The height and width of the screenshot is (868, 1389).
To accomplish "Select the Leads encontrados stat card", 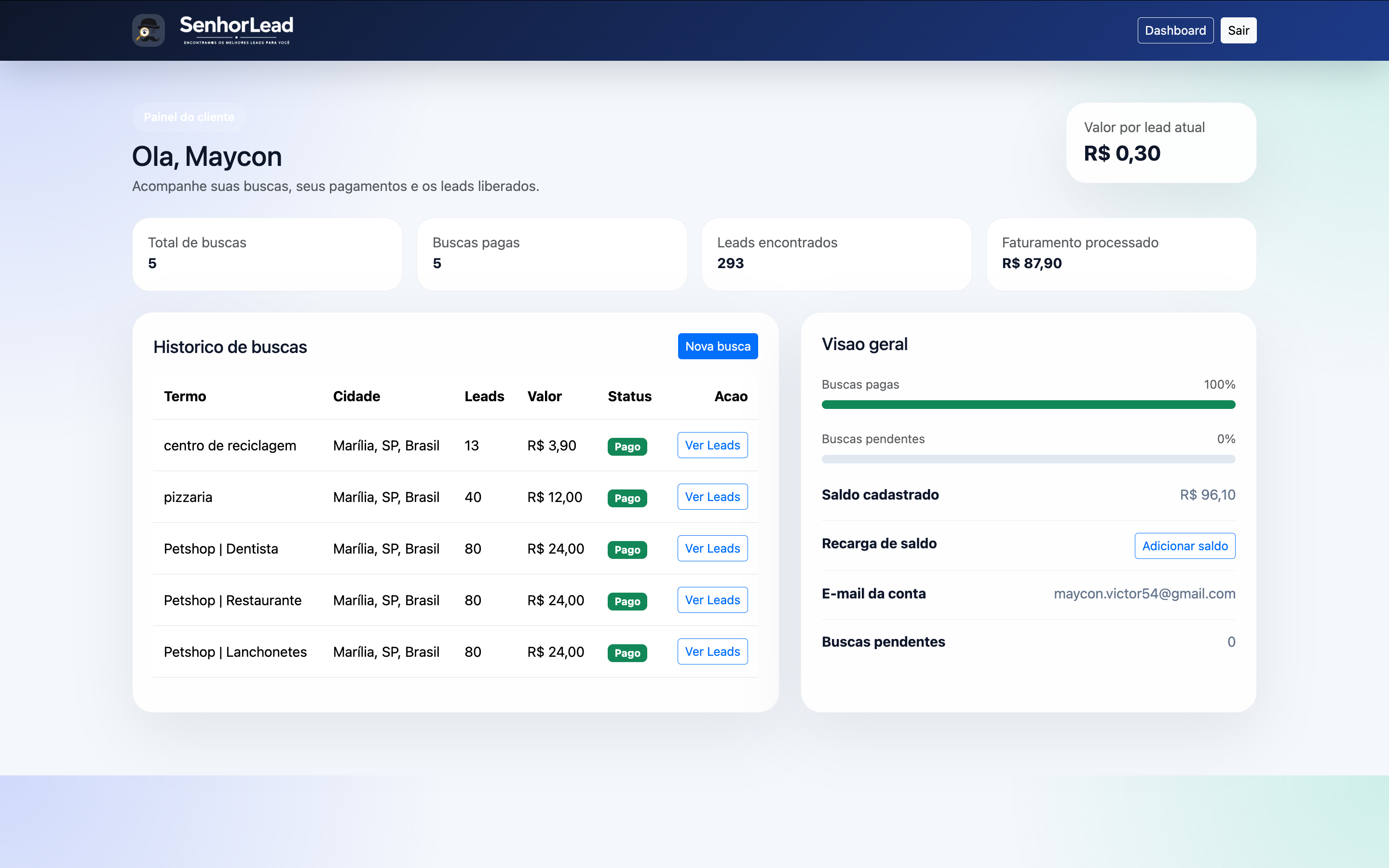I will point(836,254).
